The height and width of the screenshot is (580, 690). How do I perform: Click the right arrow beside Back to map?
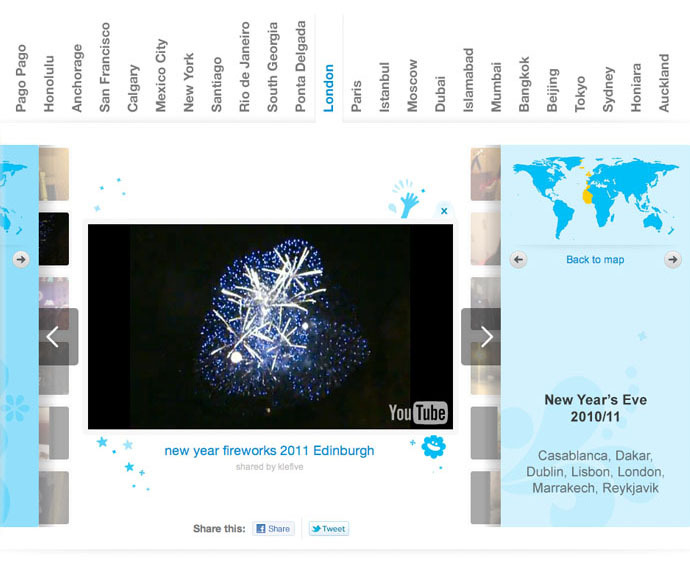[672, 260]
